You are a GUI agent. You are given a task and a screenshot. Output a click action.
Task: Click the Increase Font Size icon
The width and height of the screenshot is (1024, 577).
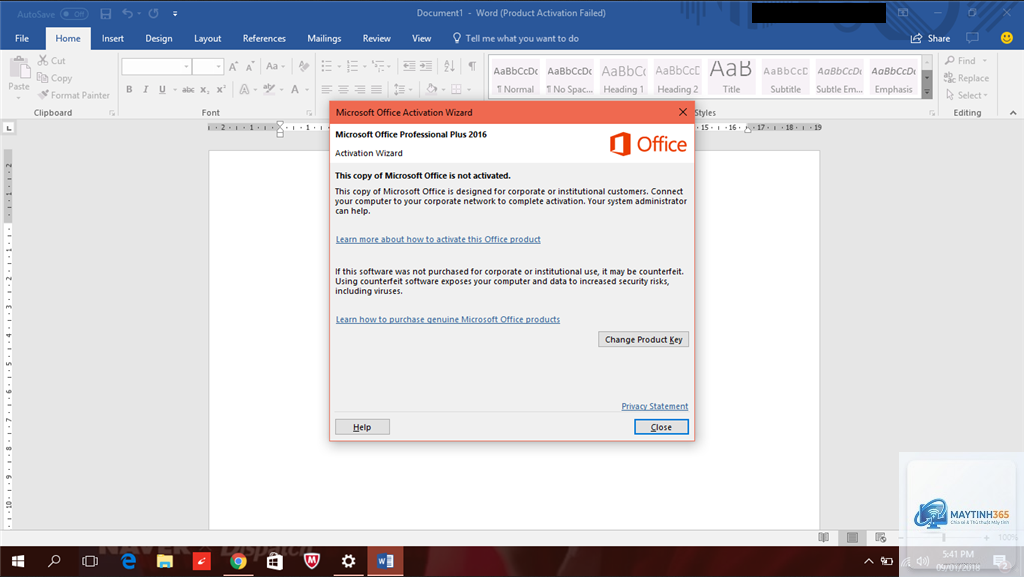click(233, 67)
